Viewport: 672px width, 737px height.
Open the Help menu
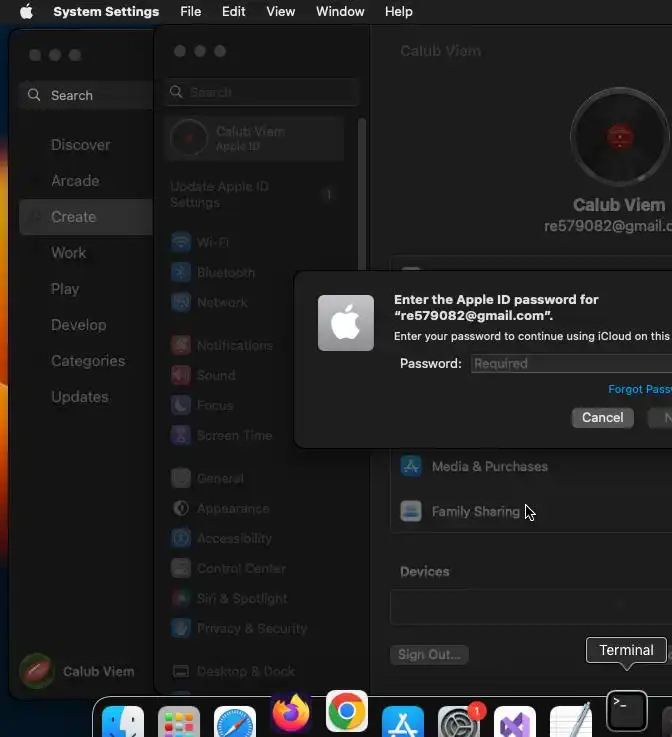(399, 11)
